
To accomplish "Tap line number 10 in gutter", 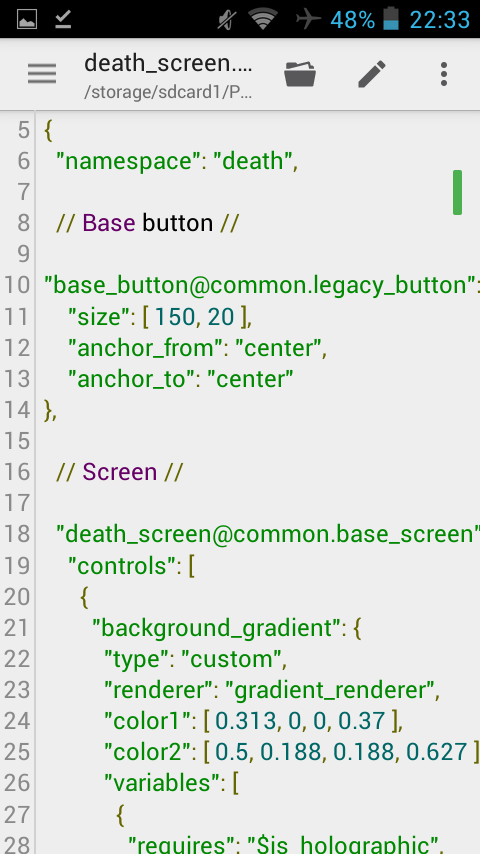I will 17,285.
